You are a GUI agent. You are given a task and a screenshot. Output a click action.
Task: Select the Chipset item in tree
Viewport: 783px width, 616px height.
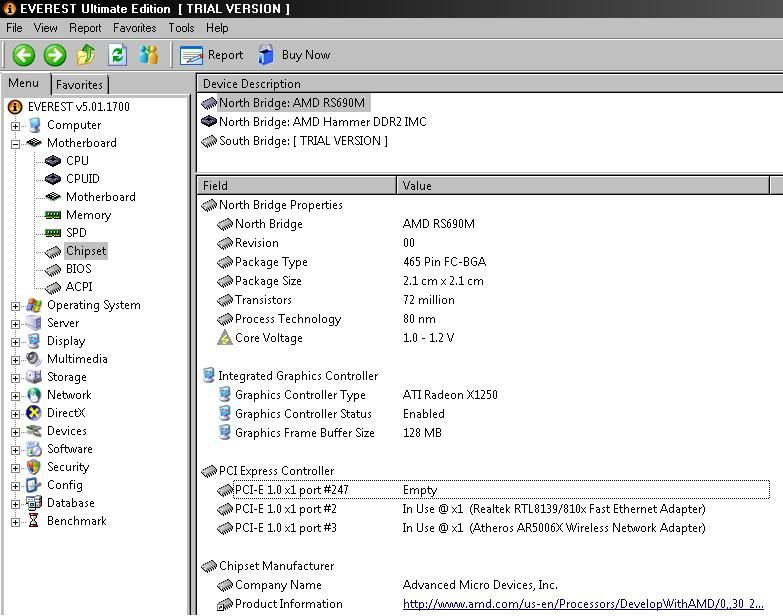(x=86, y=251)
